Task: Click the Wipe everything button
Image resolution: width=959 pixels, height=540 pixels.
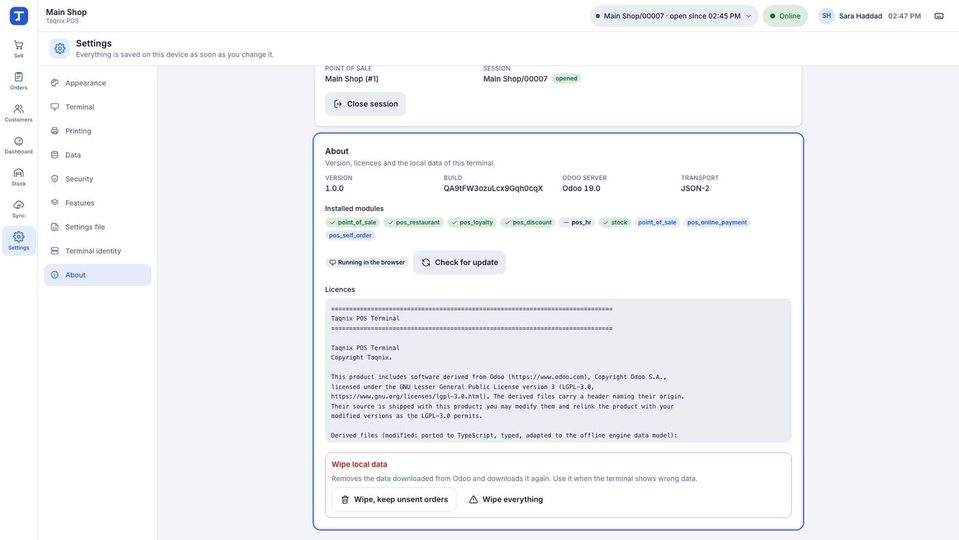Action: coord(506,500)
